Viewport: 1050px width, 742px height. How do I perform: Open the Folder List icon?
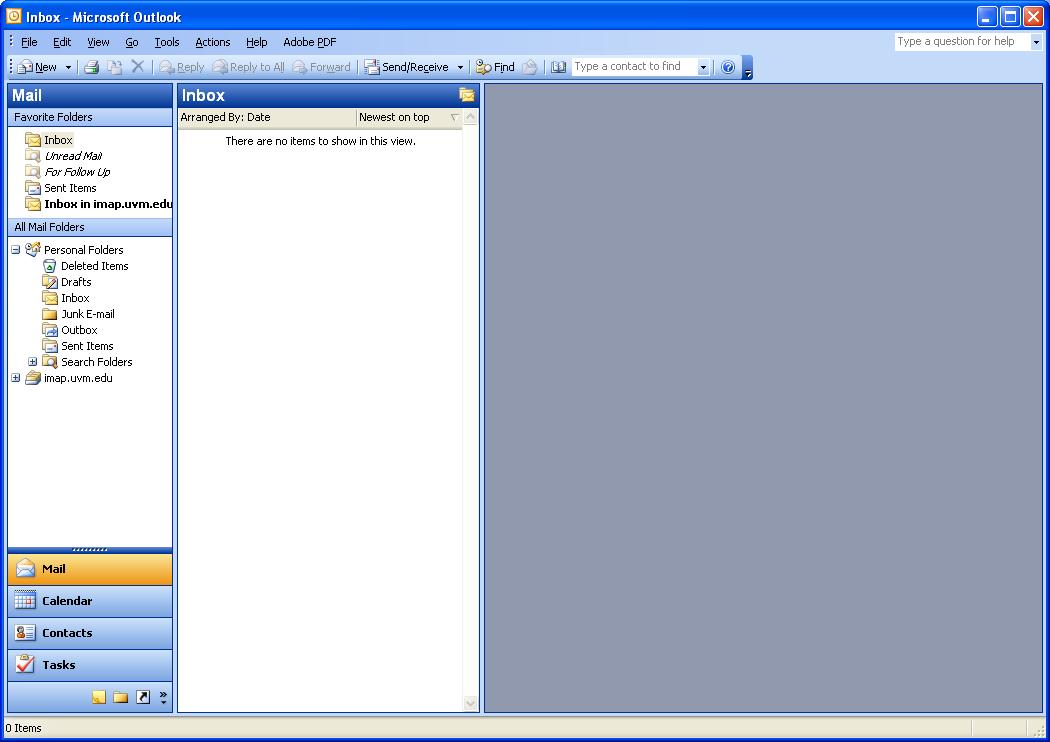(120, 696)
